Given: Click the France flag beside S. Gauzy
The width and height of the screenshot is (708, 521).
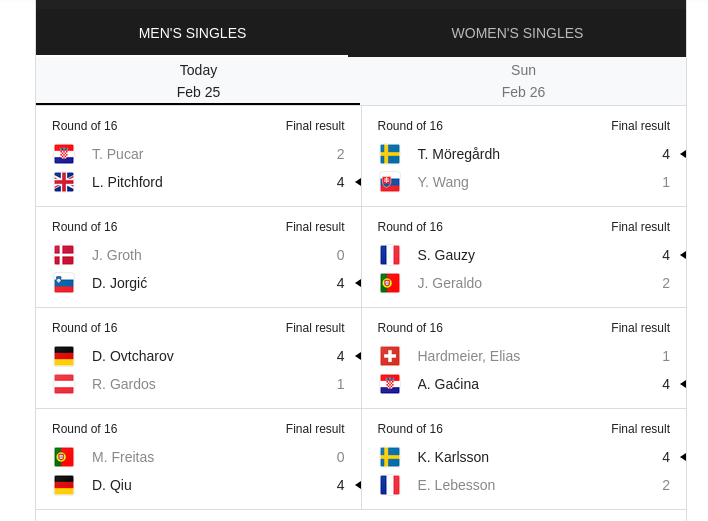Looking at the screenshot, I should point(390,255).
